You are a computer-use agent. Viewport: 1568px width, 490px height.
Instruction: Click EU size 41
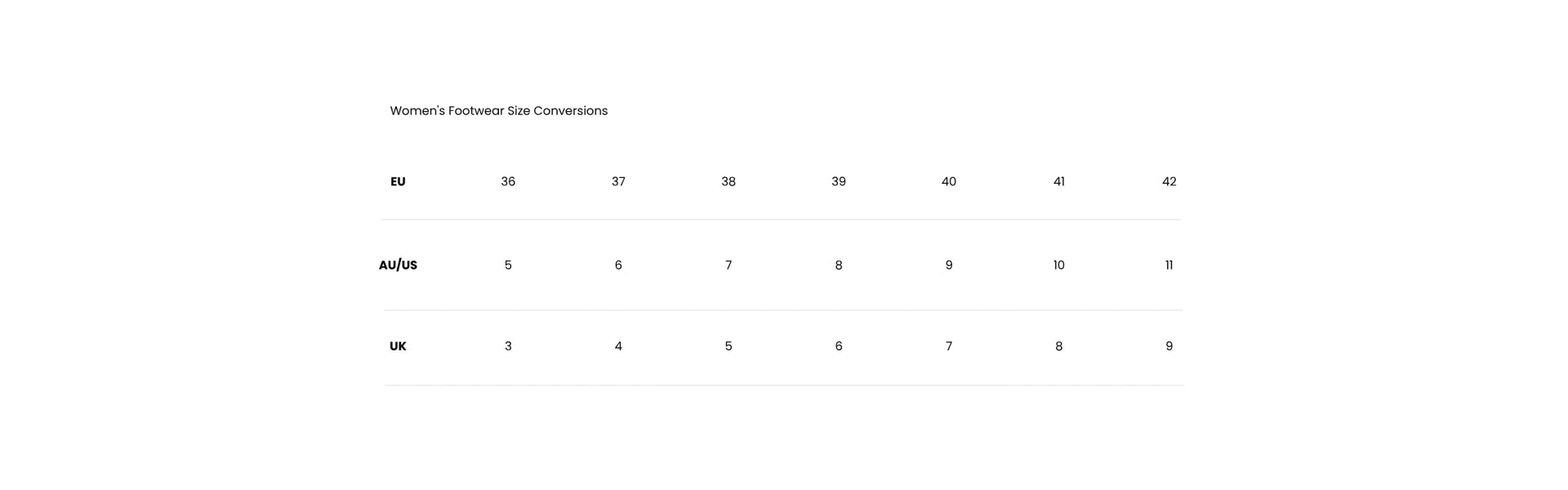[1059, 182]
